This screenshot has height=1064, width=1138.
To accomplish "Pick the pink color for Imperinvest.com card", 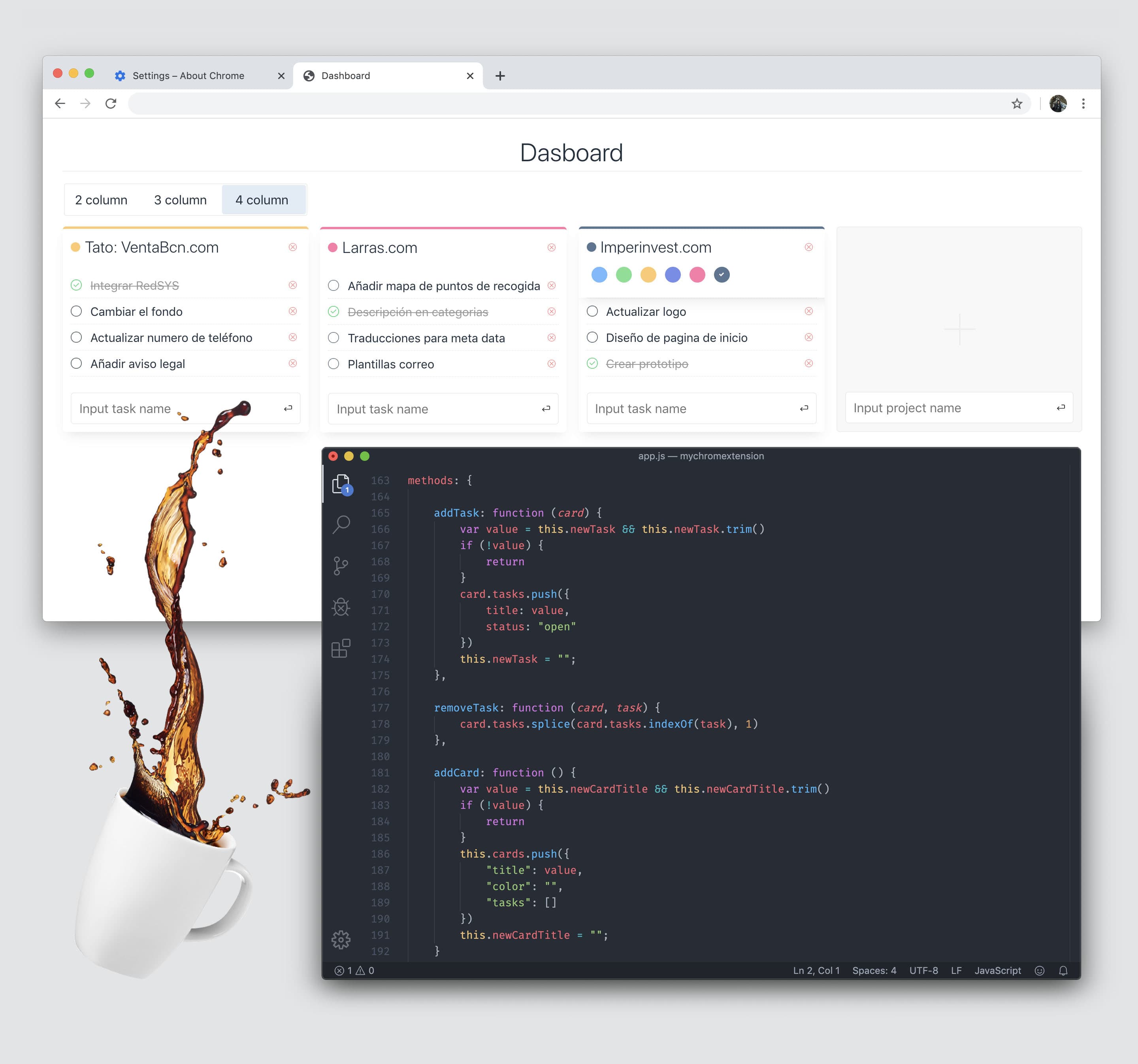I will [x=697, y=275].
